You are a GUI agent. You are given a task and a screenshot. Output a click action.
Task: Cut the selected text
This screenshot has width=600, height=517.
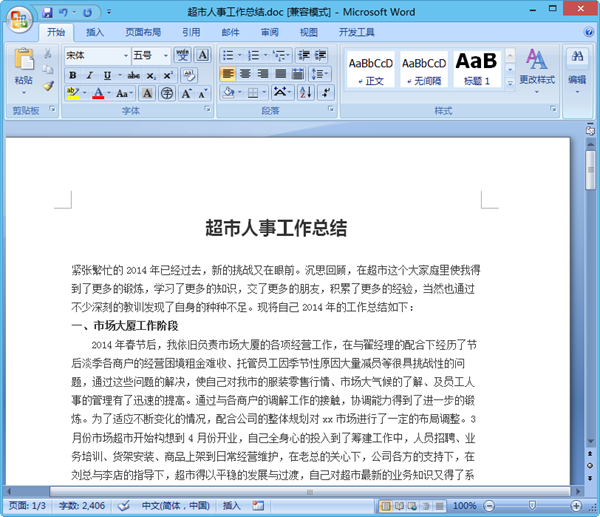[48, 53]
